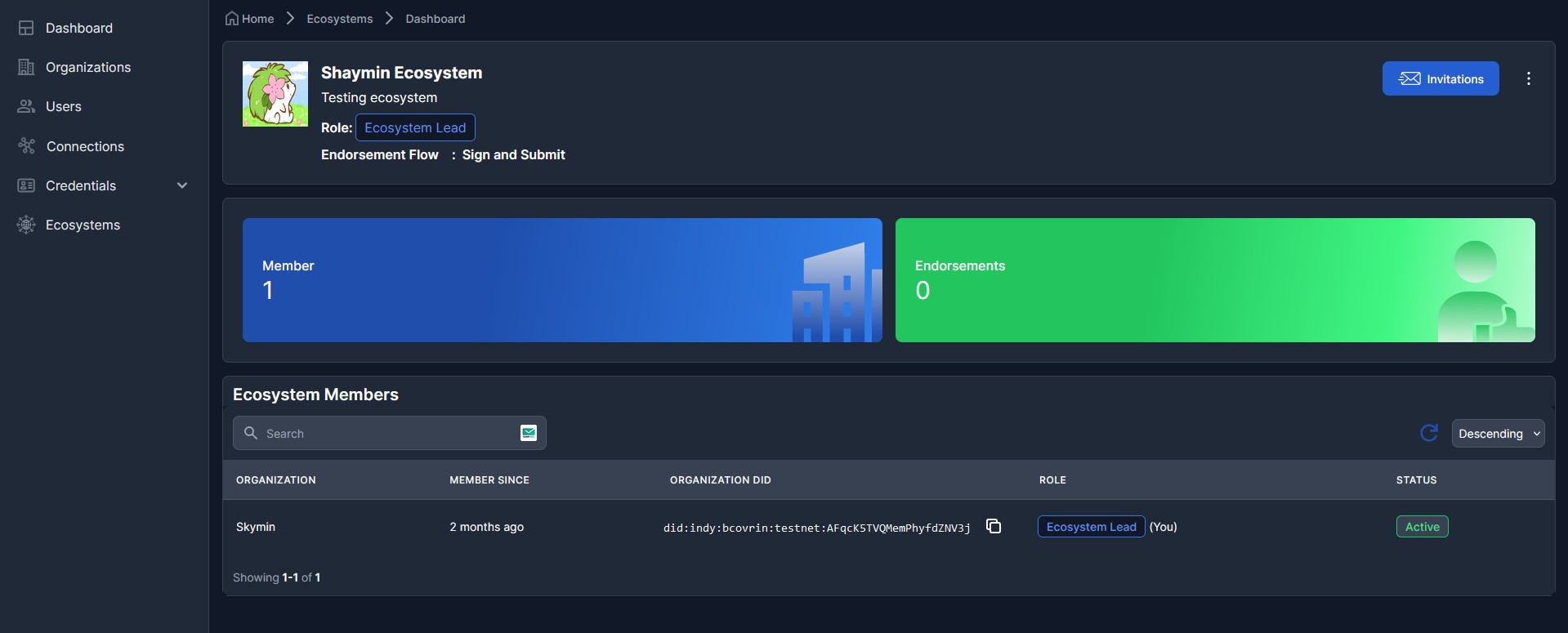Open the Descending sort dropdown
This screenshot has height=633, width=1568.
(1498, 434)
